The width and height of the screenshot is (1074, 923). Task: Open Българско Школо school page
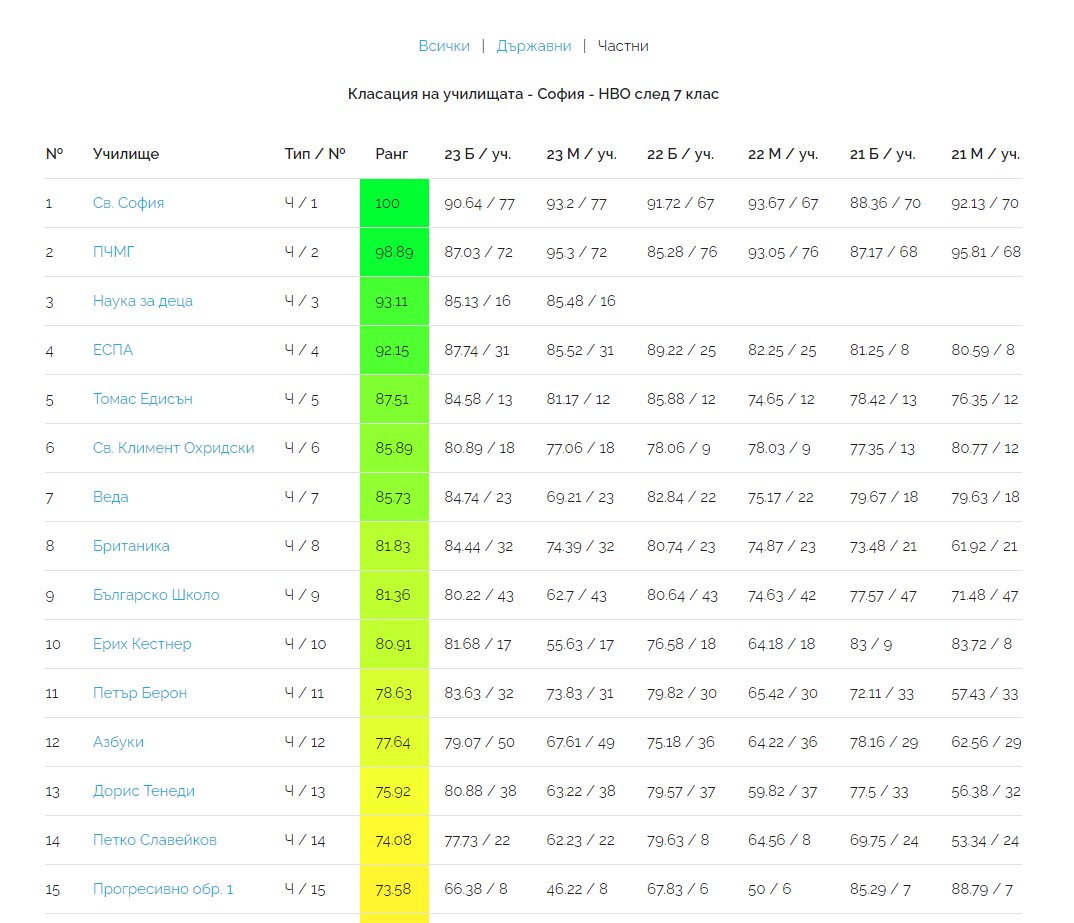point(156,595)
